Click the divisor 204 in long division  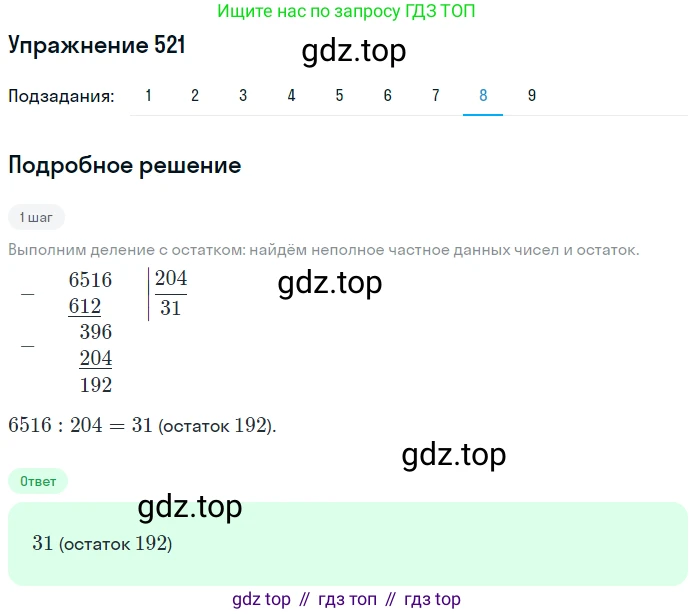pyautogui.click(x=171, y=278)
